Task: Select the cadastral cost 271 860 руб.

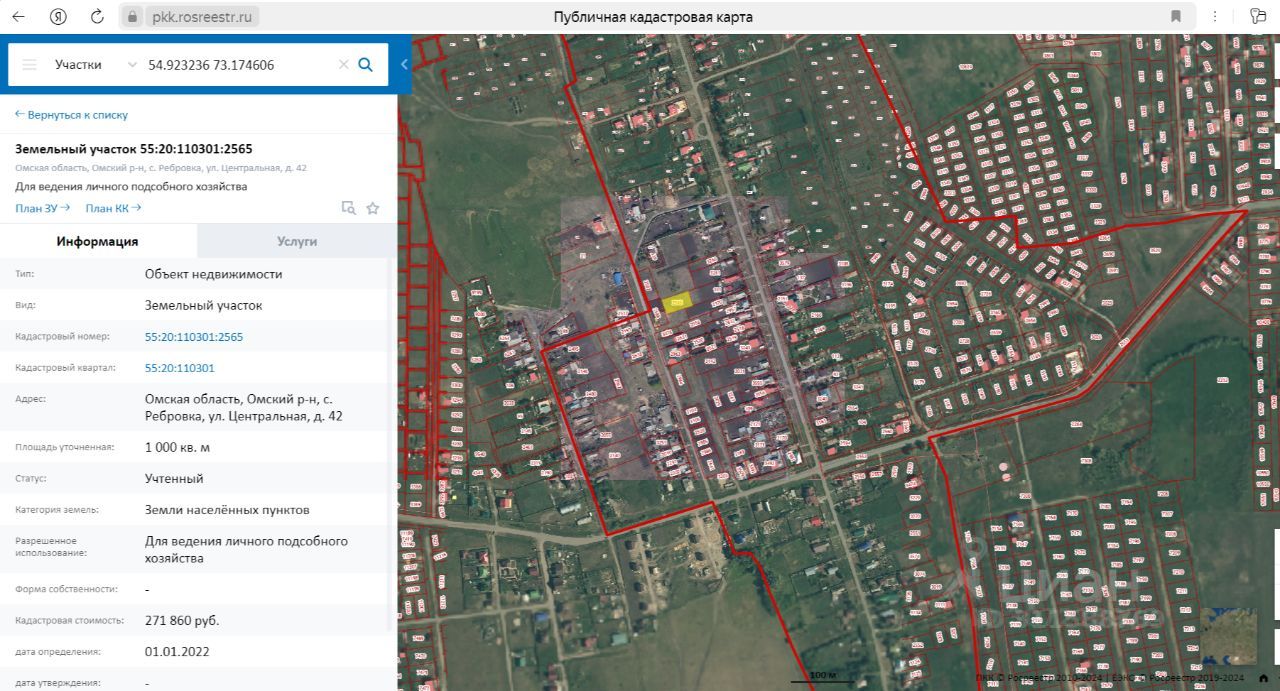Action: point(182,620)
